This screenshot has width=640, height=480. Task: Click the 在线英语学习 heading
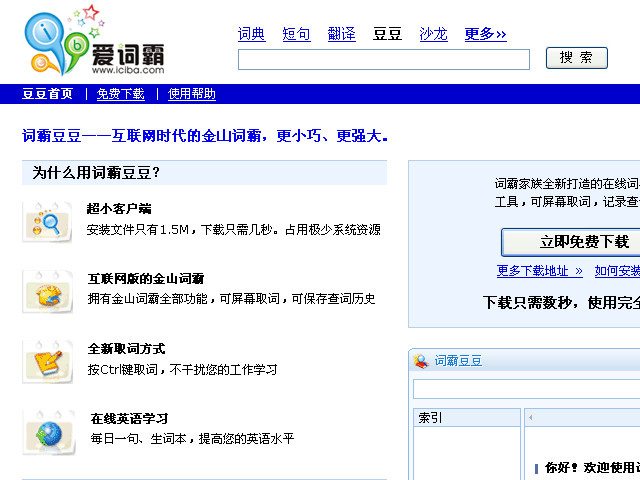tap(129, 419)
